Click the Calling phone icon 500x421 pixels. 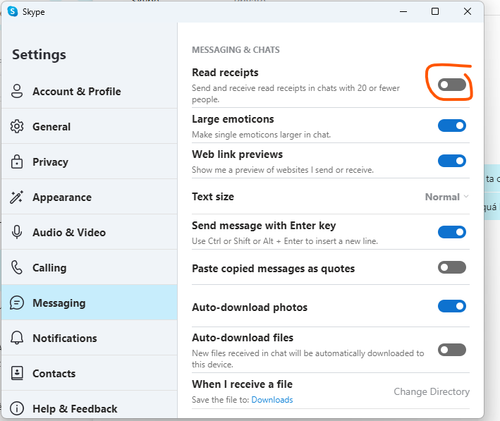coord(17,267)
